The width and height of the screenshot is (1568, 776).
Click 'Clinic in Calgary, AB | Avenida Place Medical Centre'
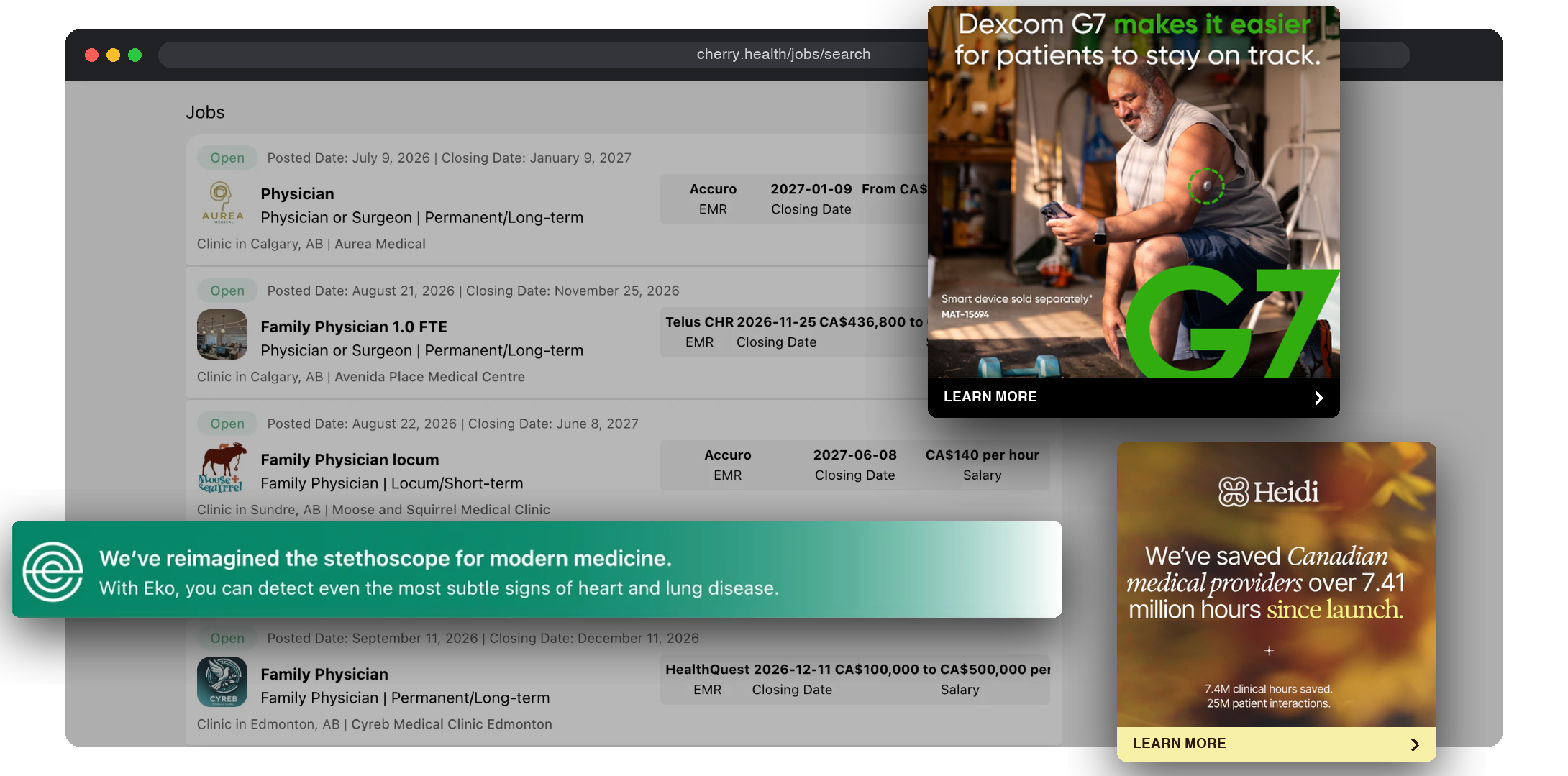pos(361,377)
